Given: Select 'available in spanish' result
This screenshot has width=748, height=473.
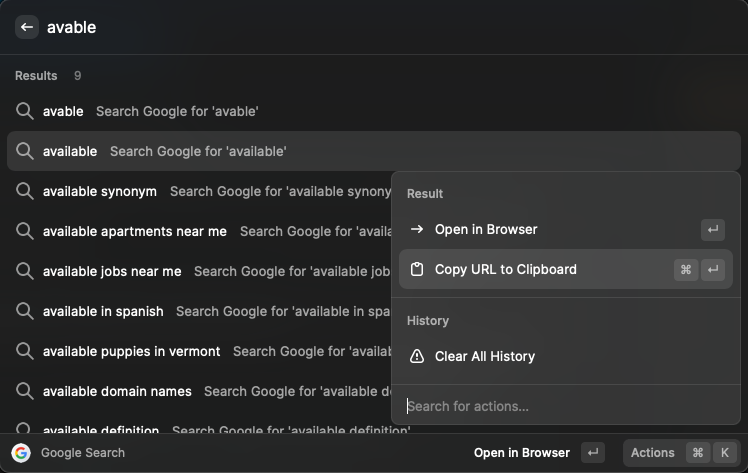Looking at the screenshot, I should point(199,311).
